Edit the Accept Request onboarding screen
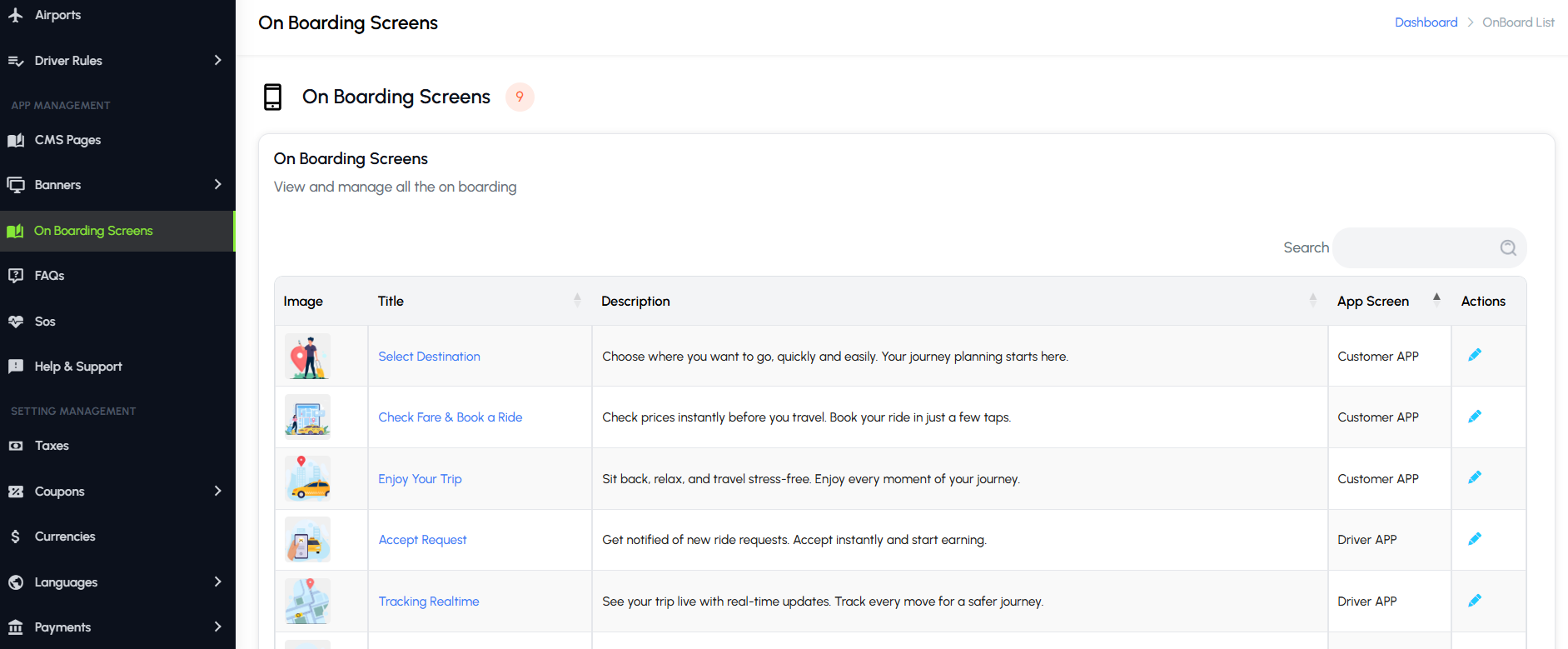 tap(1474, 539)
